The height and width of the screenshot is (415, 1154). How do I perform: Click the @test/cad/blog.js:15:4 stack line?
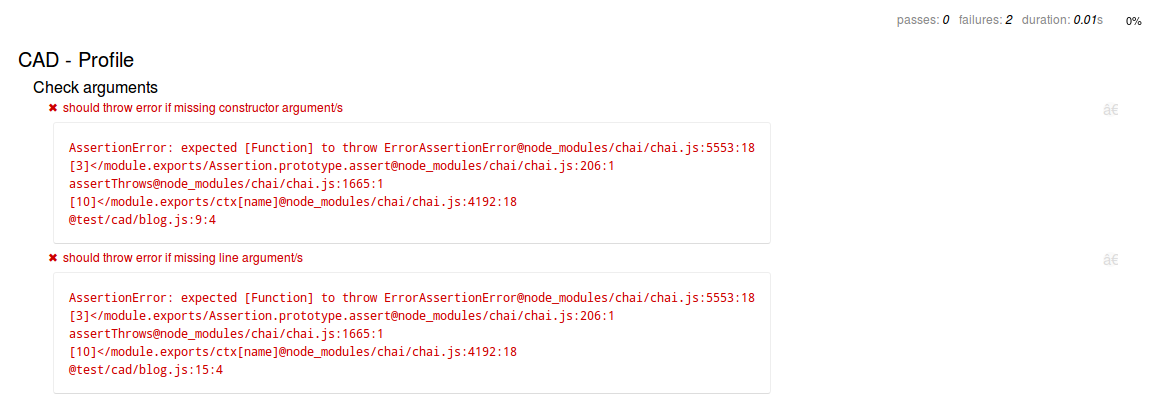146,370
